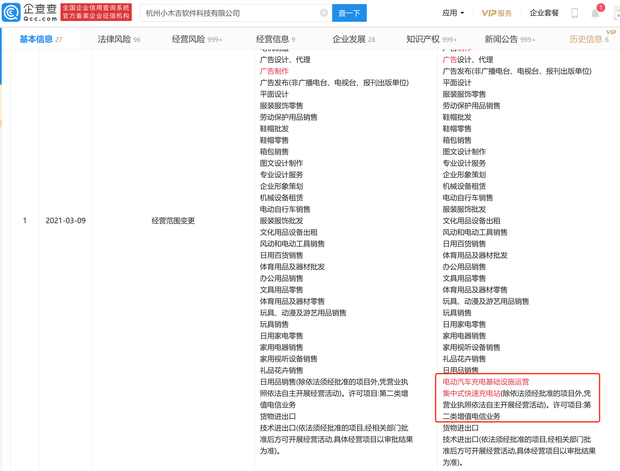Open the 经营信息 tab
Screen dimensions: 620x471
[272, 39]
